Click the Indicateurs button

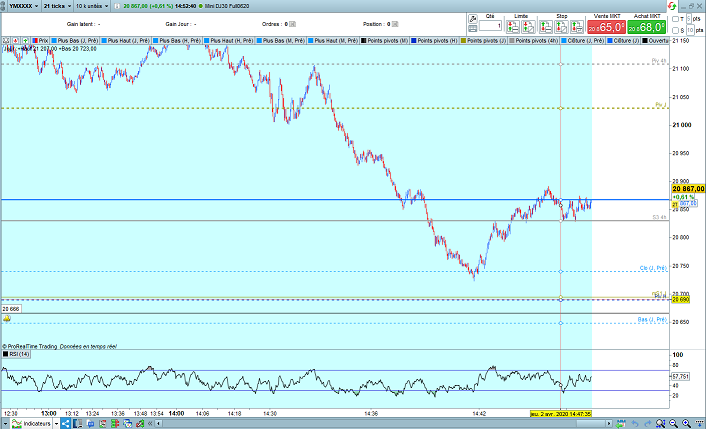tap(32, 424)
